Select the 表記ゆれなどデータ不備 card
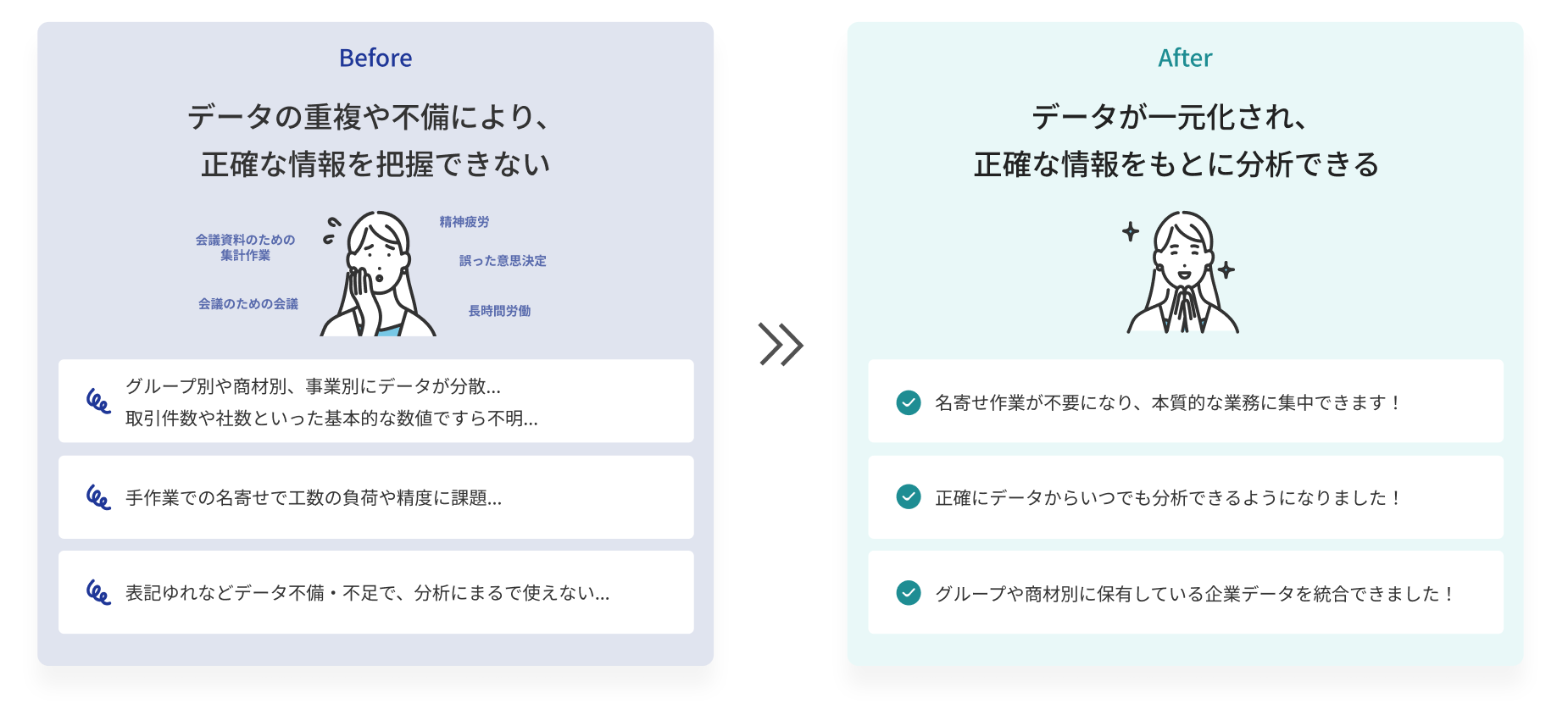Screen dimensions: 1568x715 pyautogui.click(x=376, y=592)
